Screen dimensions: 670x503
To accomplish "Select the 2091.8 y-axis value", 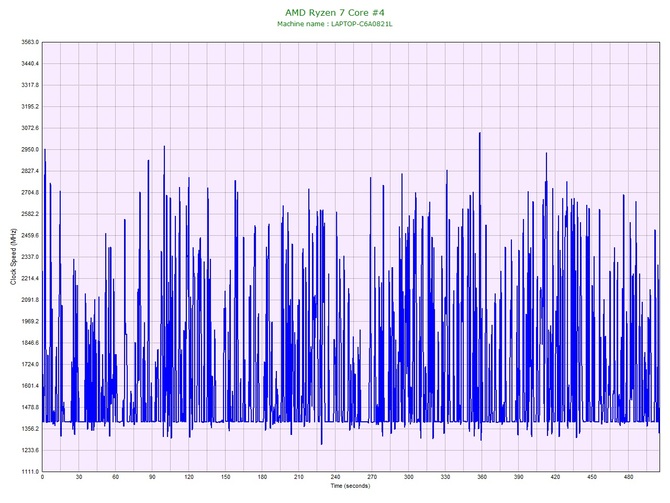I will [30, 300].
